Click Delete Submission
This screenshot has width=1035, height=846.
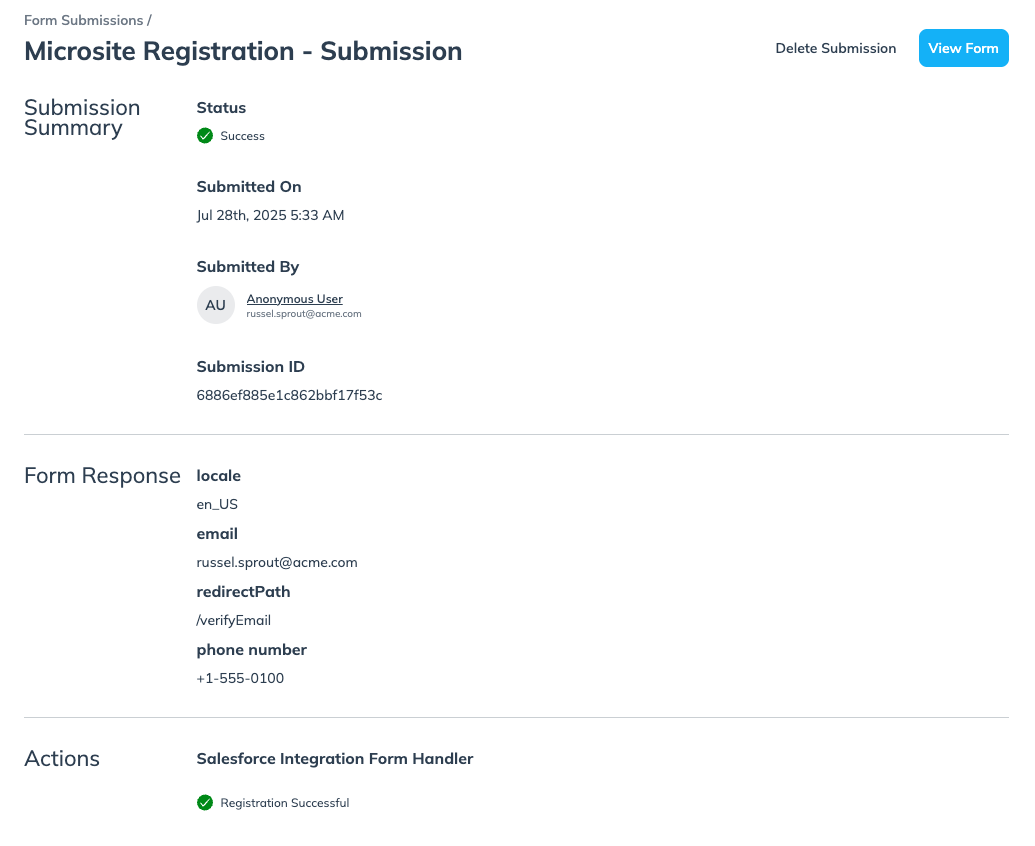[x=835, y=48]
